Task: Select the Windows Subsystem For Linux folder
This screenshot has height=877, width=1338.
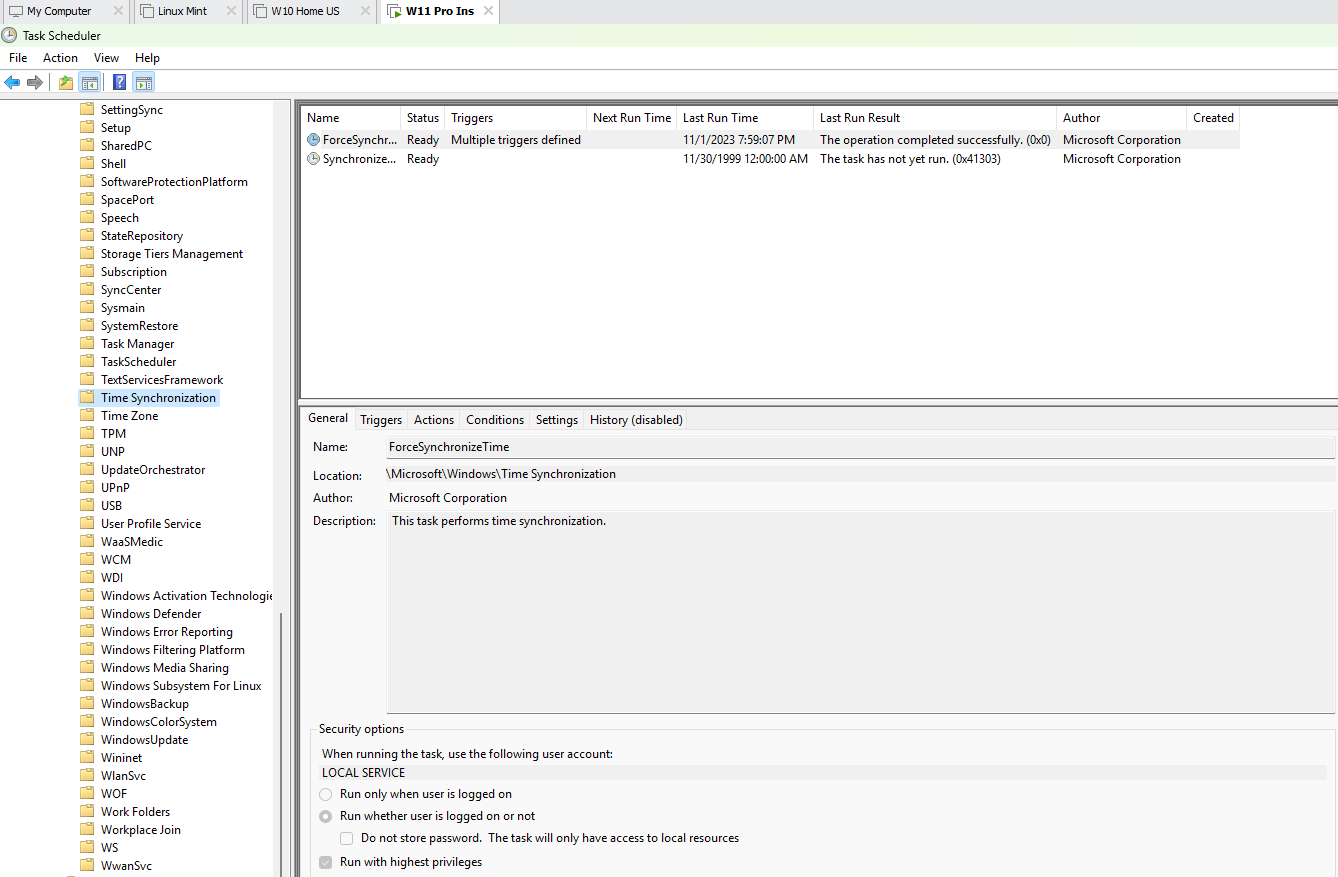Action: [181, 686]
